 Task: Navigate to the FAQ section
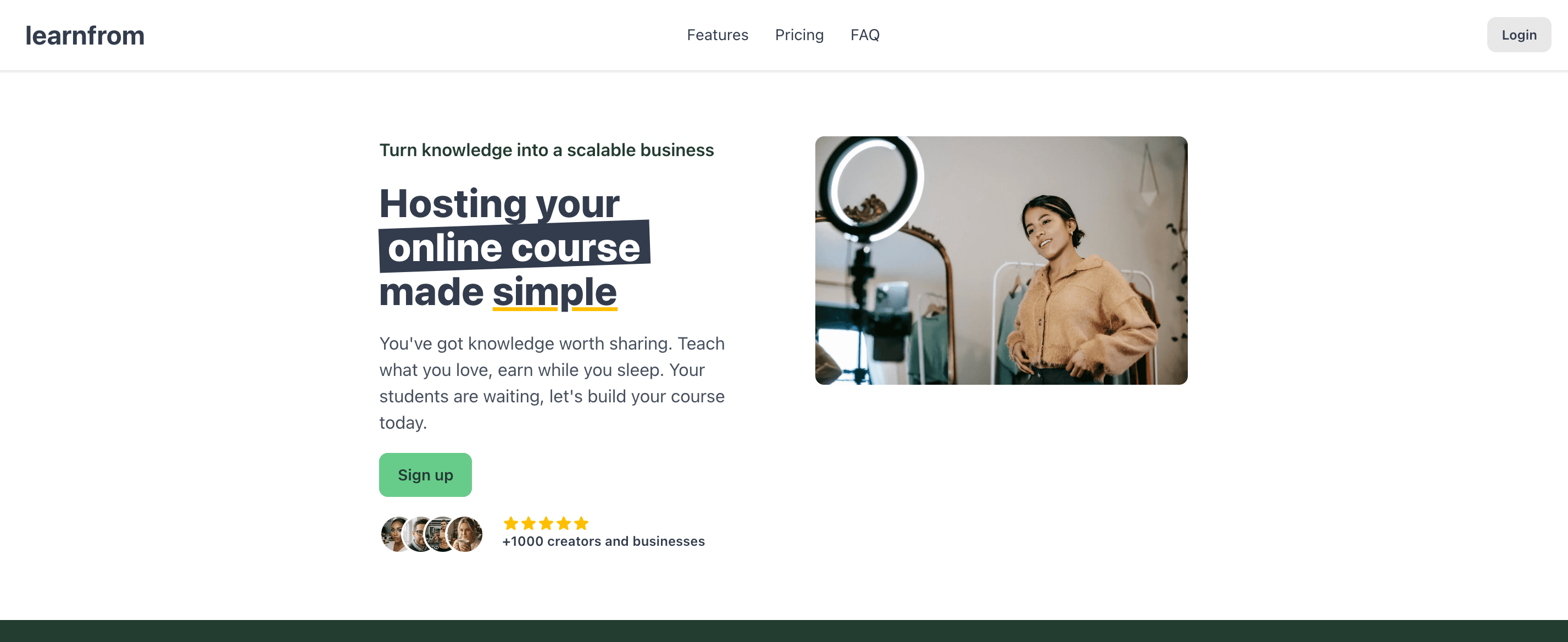865,35
